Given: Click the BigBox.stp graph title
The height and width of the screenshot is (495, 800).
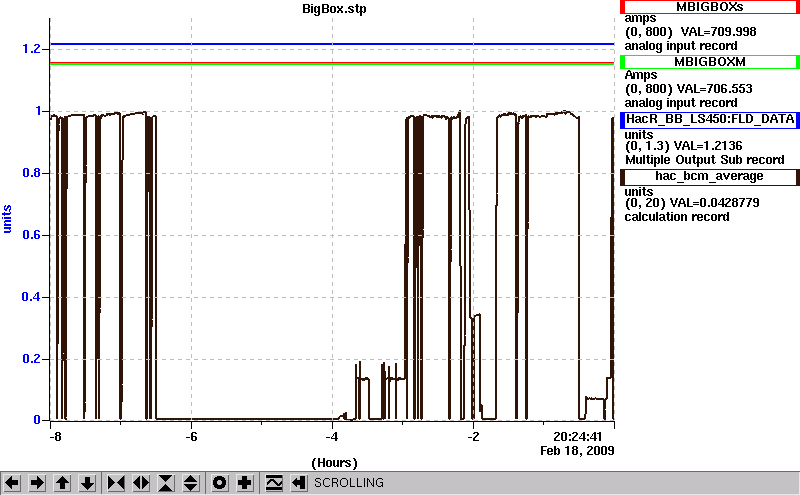Looking at the screenshot, I should [x=334, y=9].
